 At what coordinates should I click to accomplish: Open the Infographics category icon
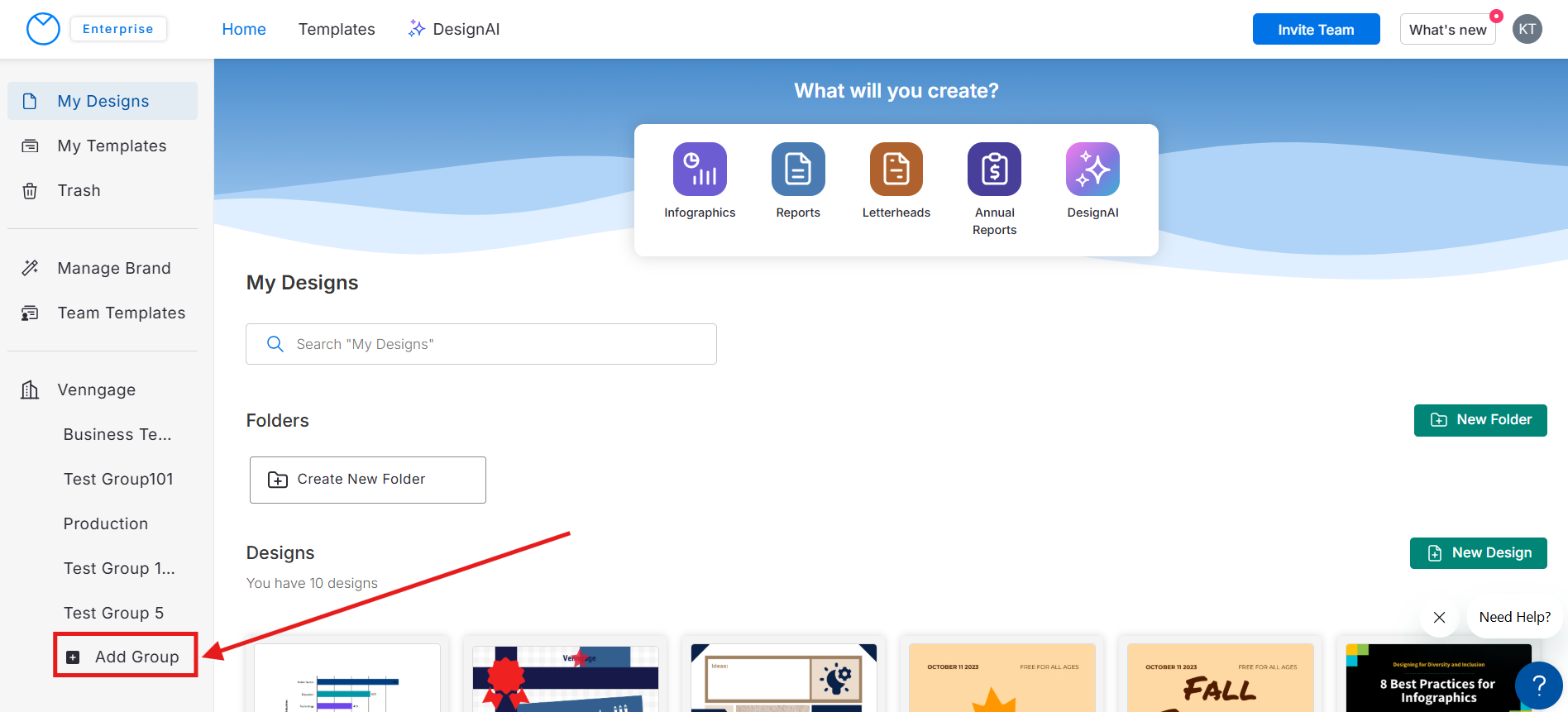[x=700, y=170]
